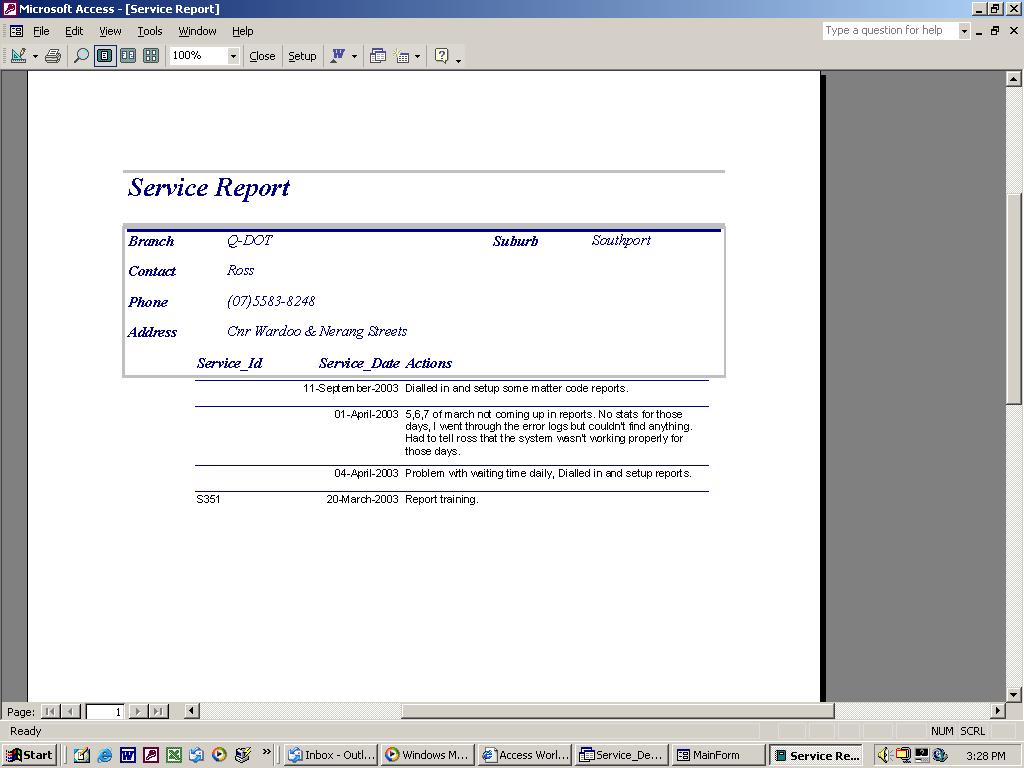Click the Close preview button

pyautogui.click(x=262, y=56)
